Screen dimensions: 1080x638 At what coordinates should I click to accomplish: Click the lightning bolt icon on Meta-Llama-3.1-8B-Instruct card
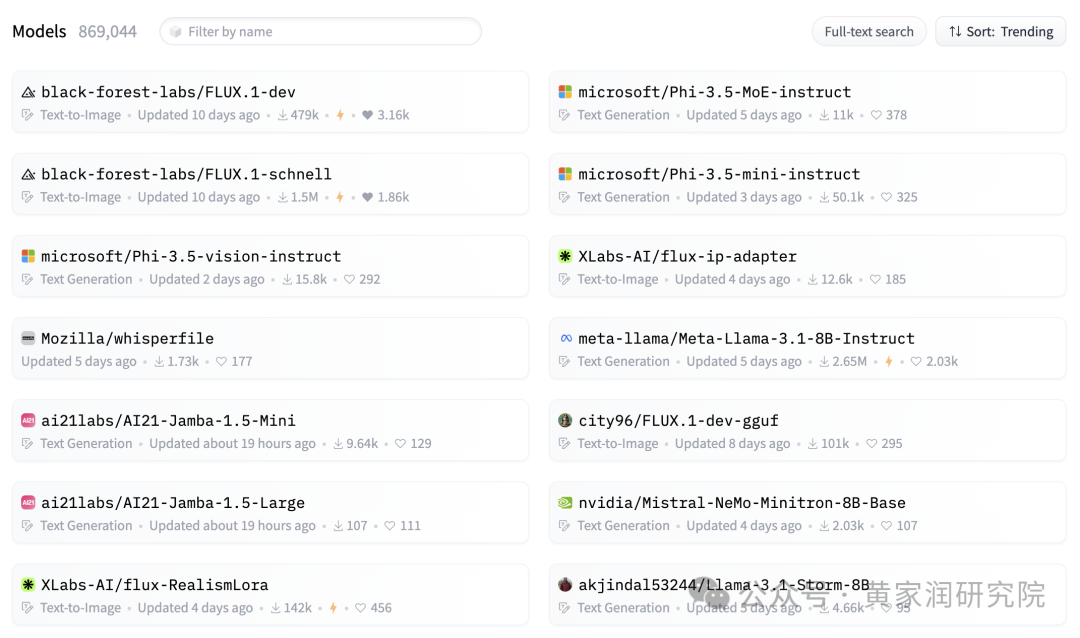click(x=889, y=361)
